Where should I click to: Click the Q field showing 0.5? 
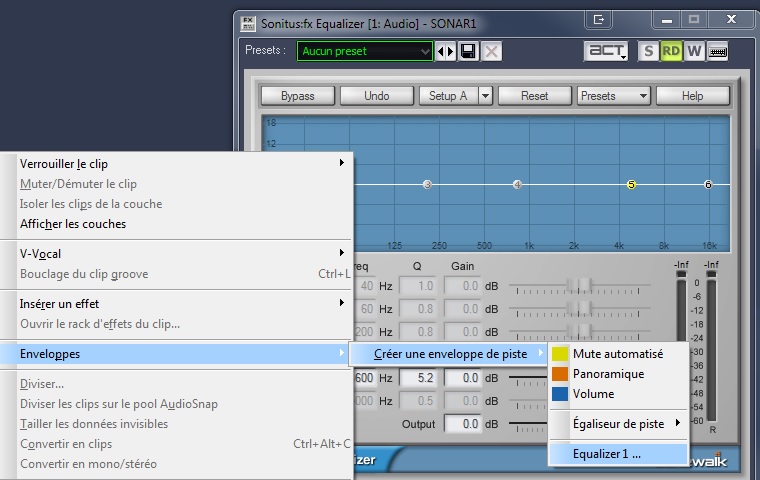(x=418, y=401)
